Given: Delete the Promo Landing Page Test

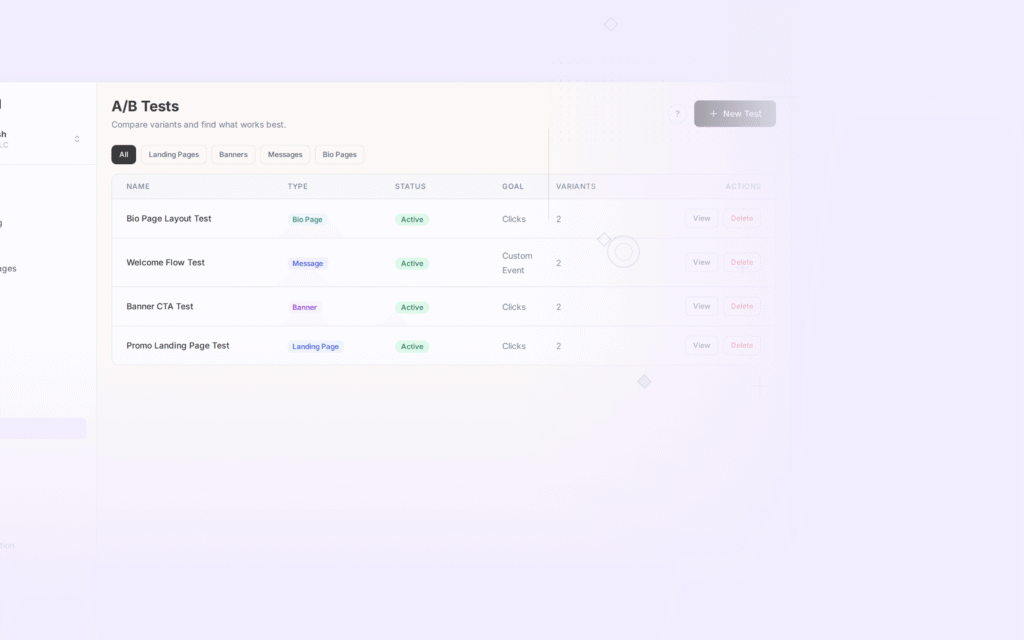Looking at the screenshot, I should click(742, 345).
